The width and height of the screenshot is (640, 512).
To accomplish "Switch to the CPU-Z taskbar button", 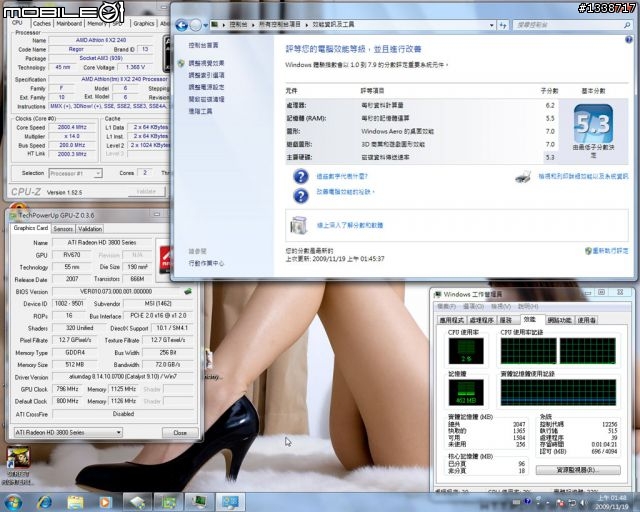I will (x=138, y=502).
